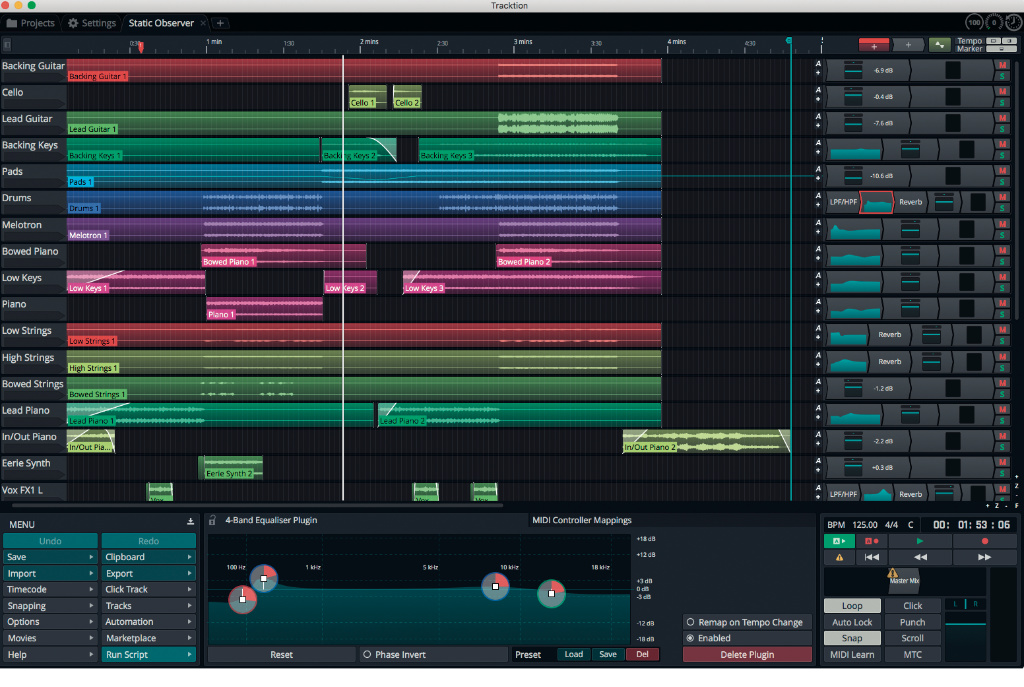Solo the Cello track

(1002, 101)
